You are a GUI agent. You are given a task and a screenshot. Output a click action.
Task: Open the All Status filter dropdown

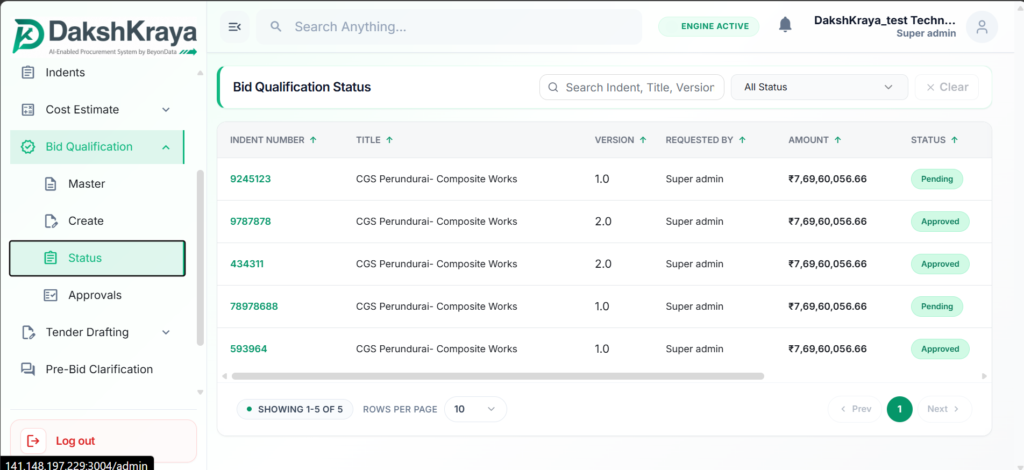tap(819, 87)
